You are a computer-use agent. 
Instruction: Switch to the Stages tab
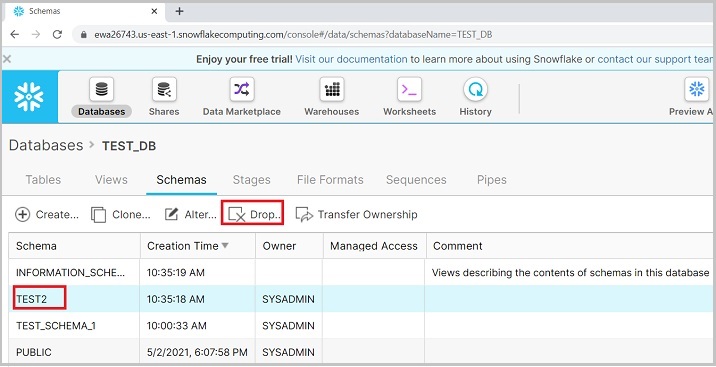[252, 179]
